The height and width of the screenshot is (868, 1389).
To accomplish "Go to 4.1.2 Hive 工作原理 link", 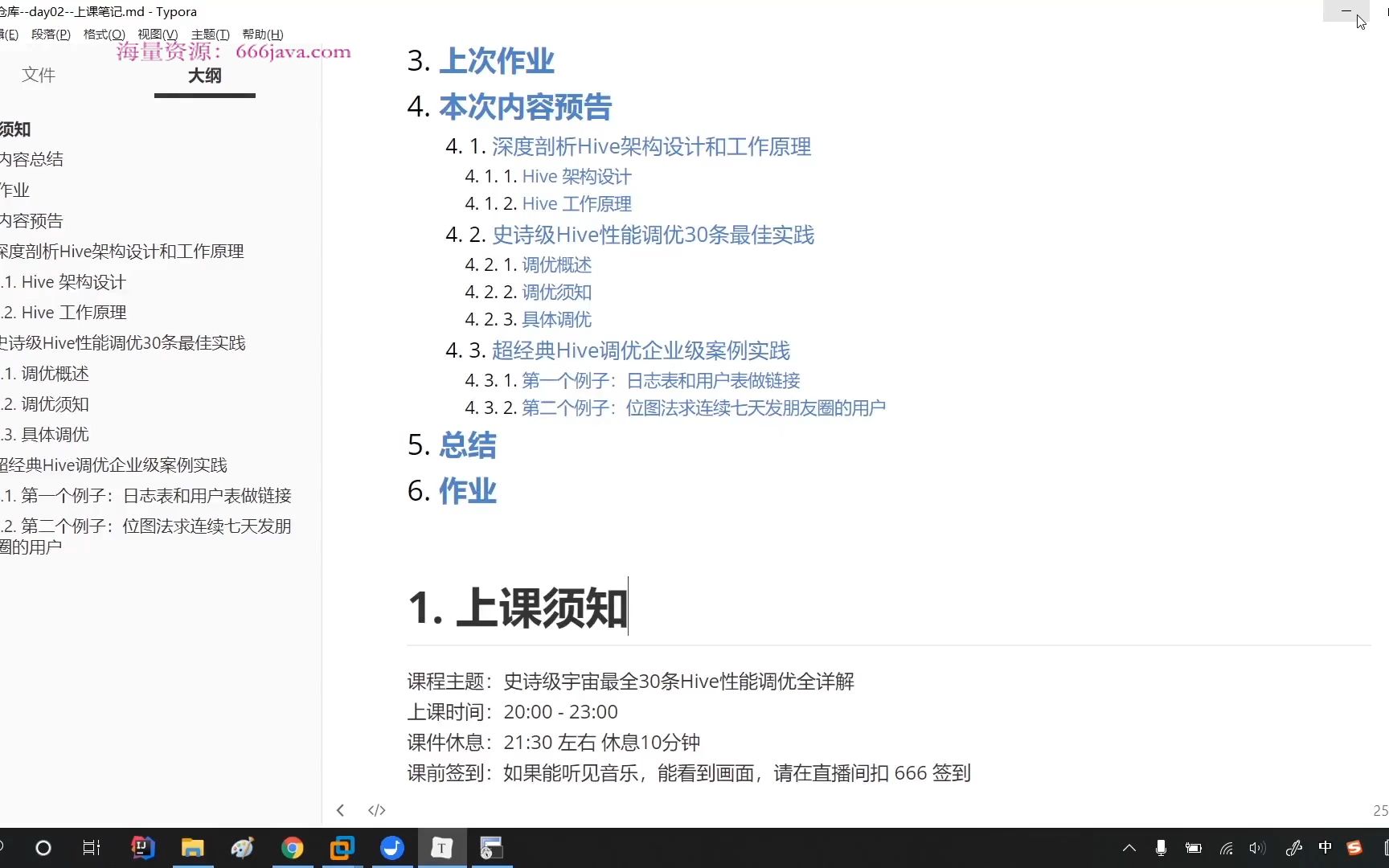I will click(x=576, y=203).
